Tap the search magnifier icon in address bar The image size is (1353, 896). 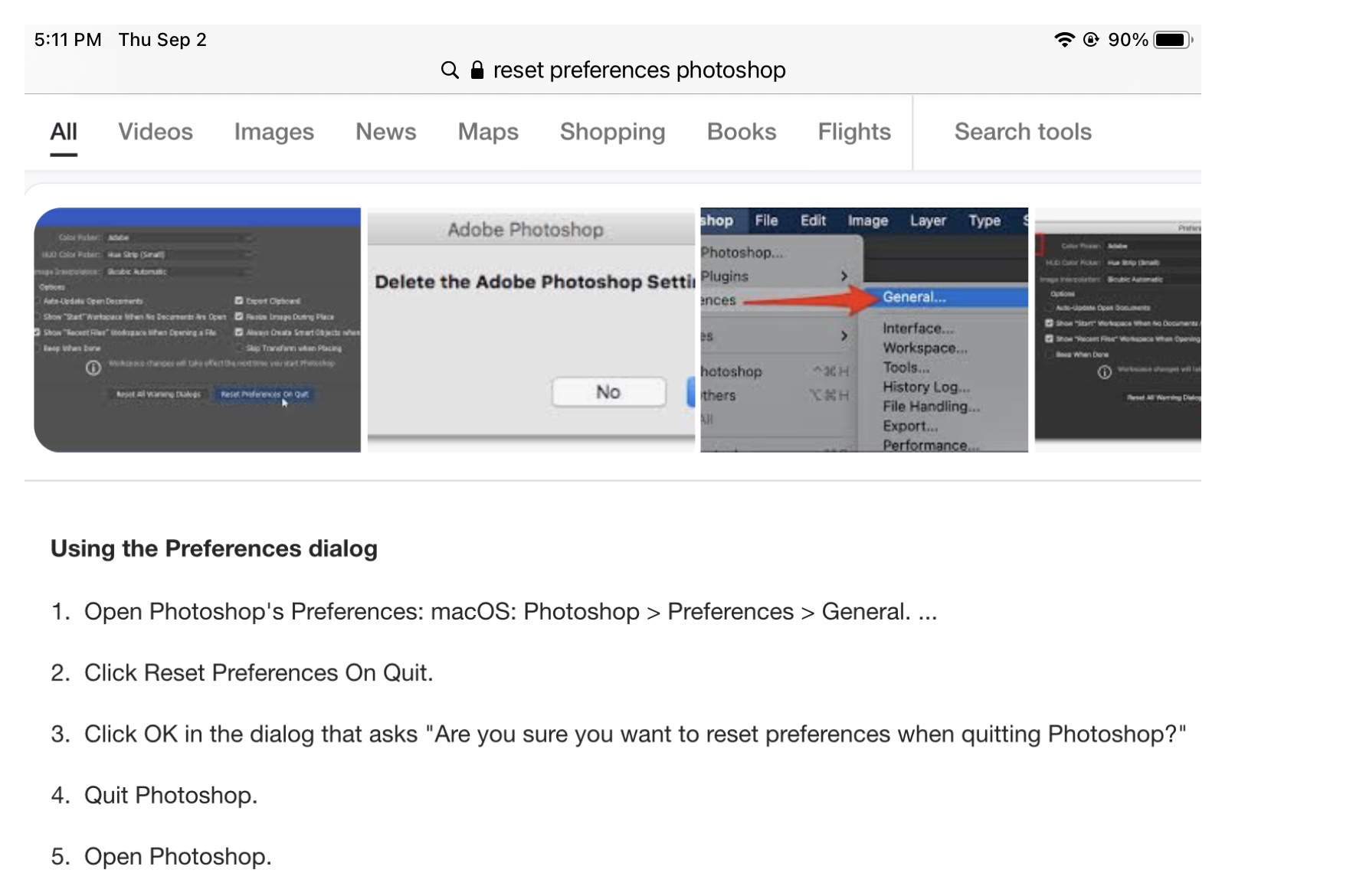[450, 70]
